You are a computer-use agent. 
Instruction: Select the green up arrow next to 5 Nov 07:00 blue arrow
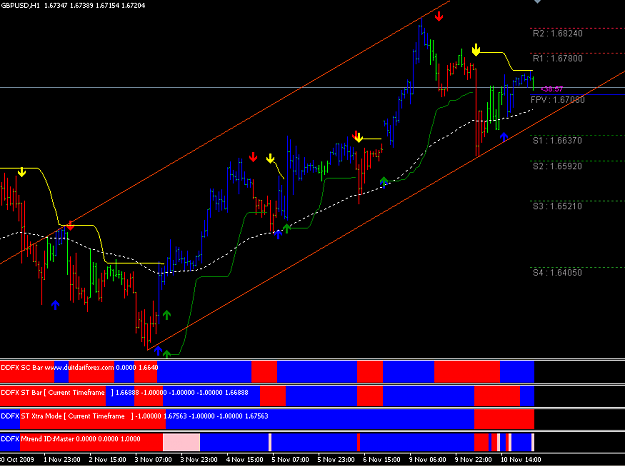(287, 228)
